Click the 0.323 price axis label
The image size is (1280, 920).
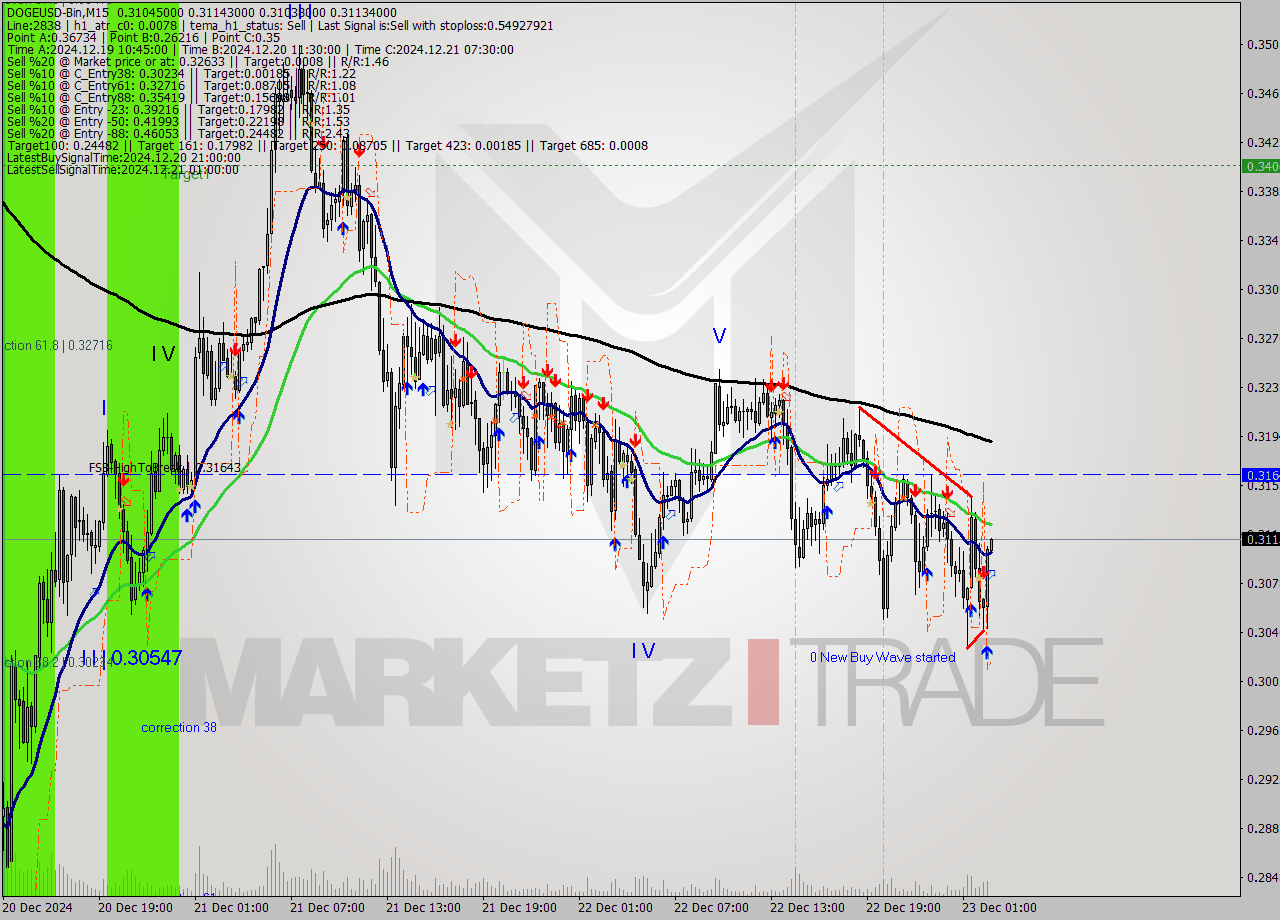point(1262,387)
